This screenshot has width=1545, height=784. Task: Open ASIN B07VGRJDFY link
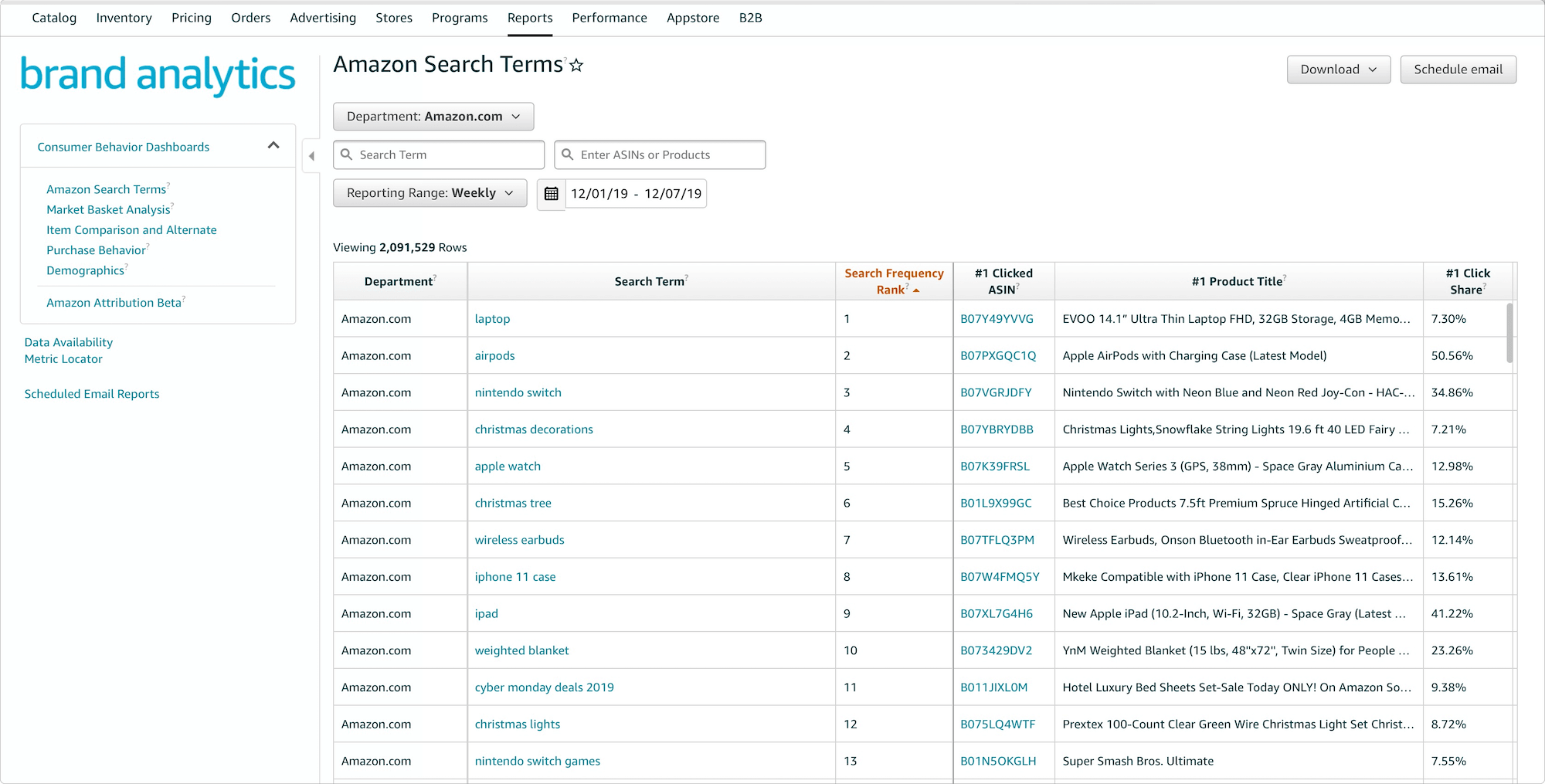(x=996, y=392)
